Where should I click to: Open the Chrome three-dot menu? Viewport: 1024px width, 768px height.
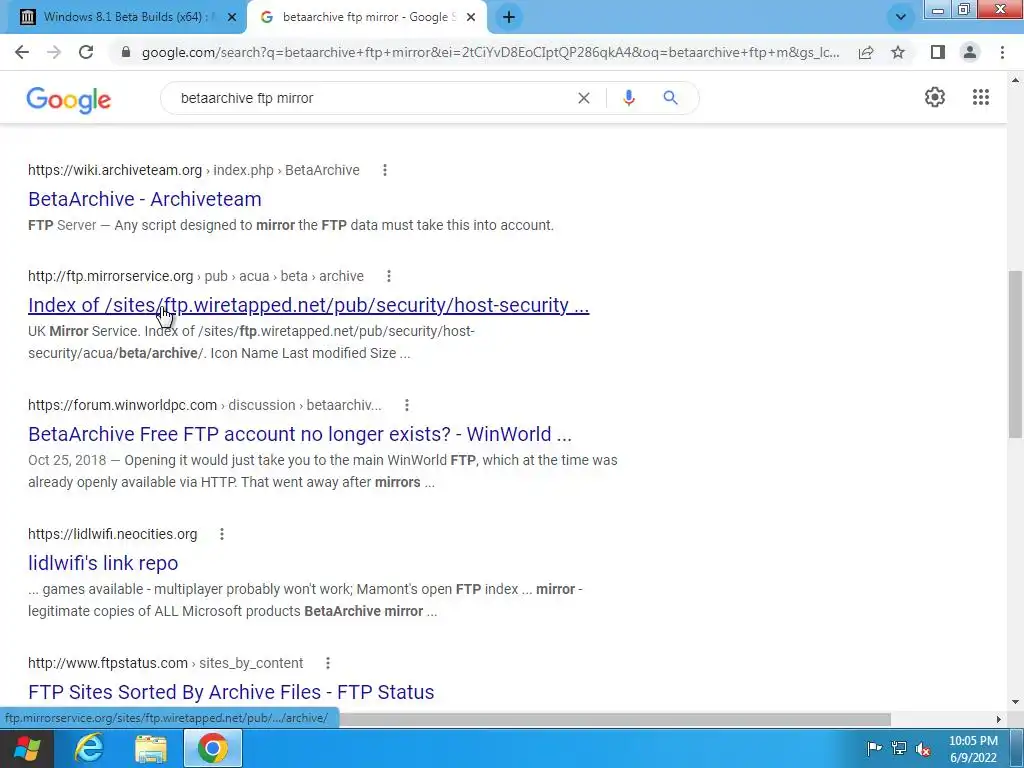point(1002,52)
